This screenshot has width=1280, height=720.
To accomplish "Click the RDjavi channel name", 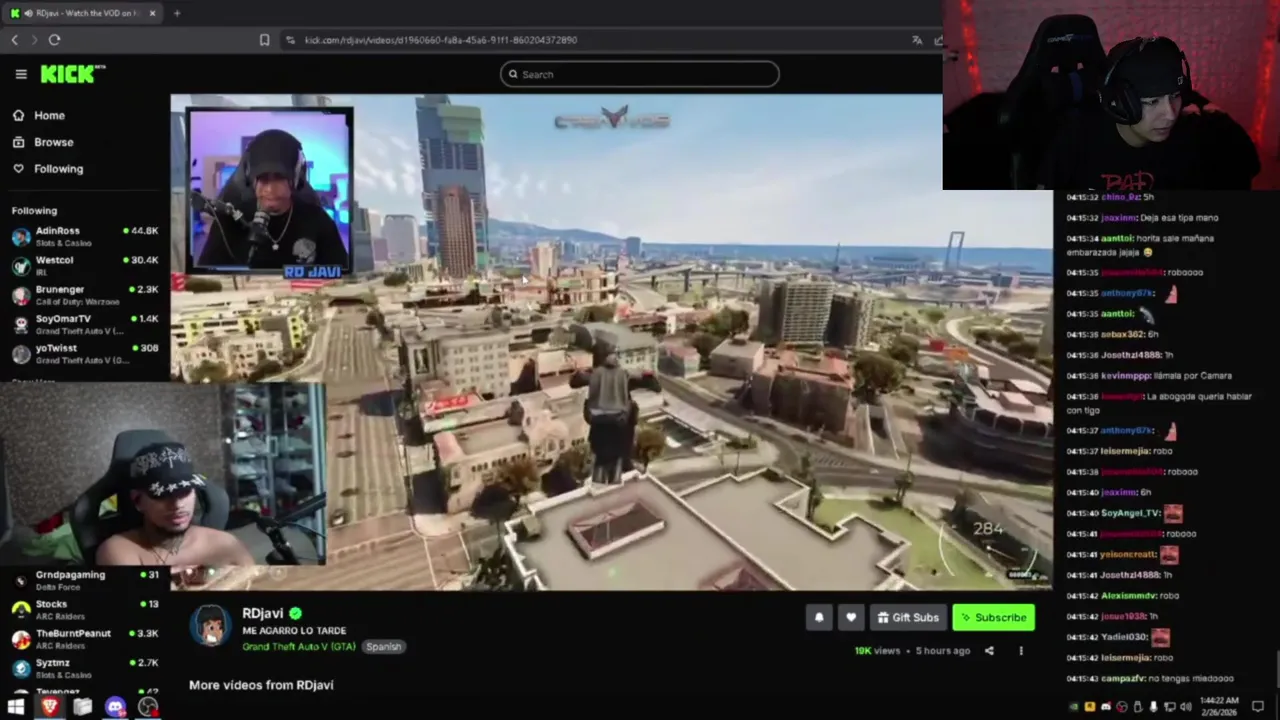I will [263, 613].
